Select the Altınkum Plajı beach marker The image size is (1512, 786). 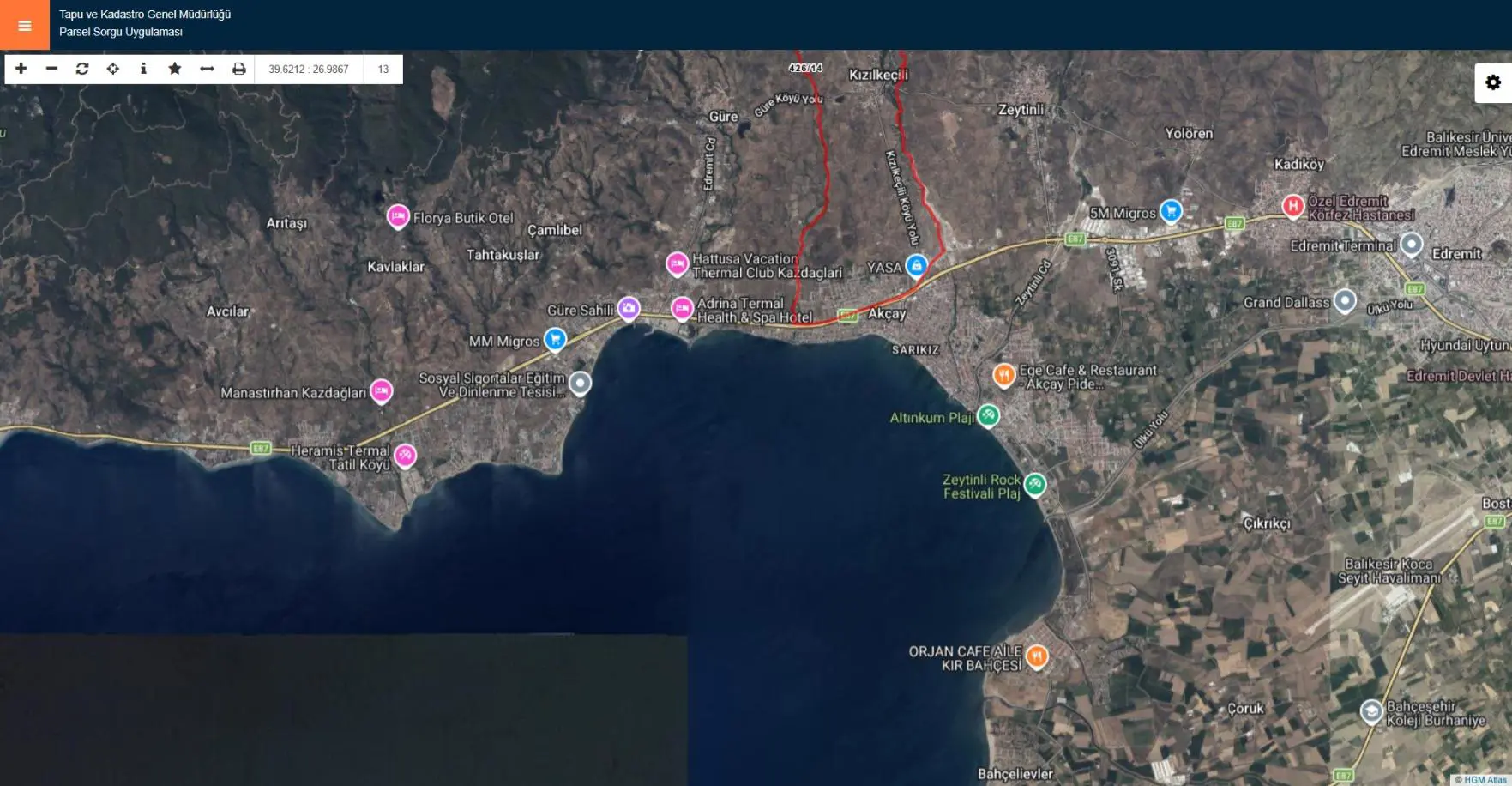click(x=988, y=416)
